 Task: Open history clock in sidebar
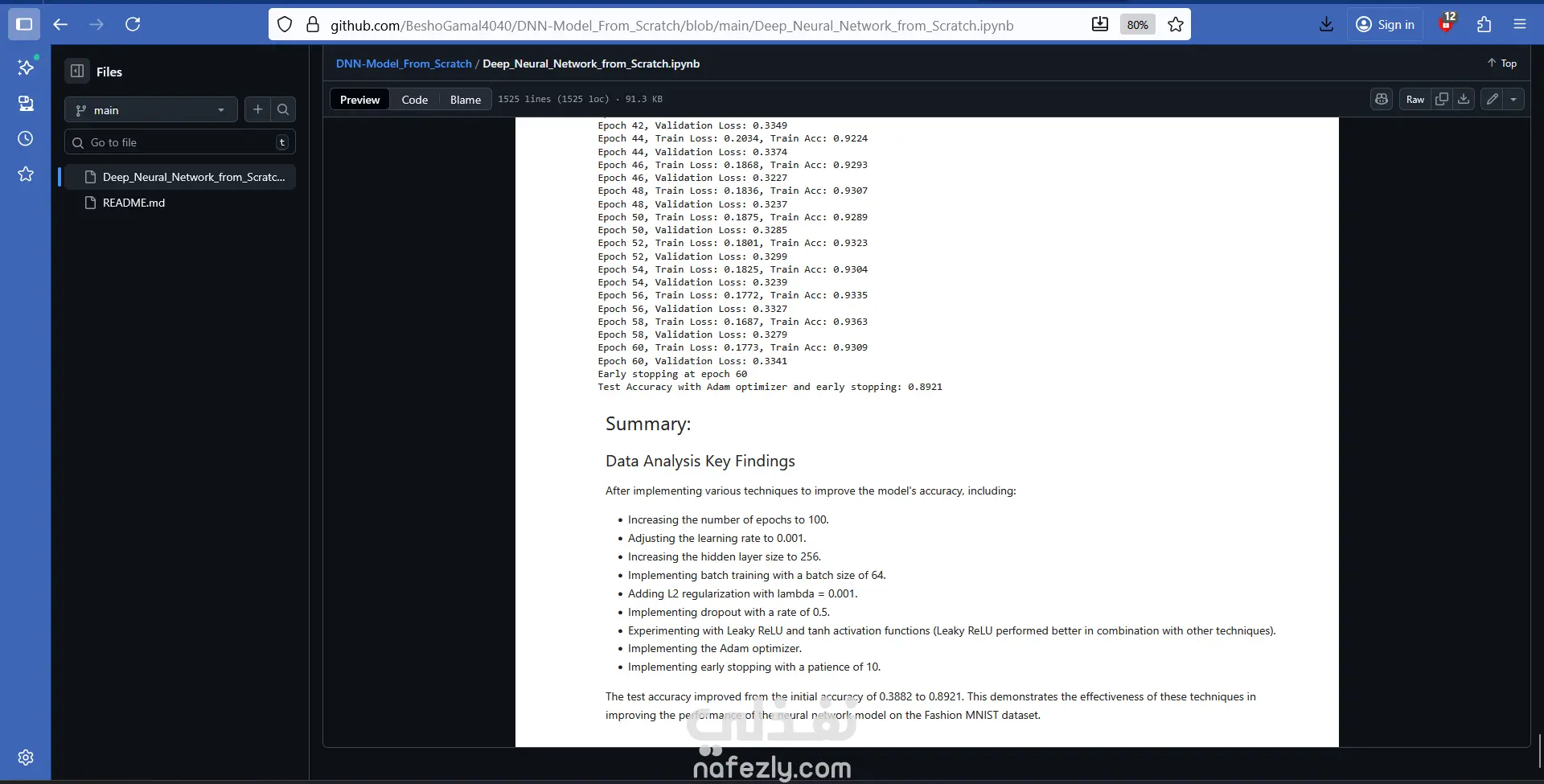(x=26, y=139)
